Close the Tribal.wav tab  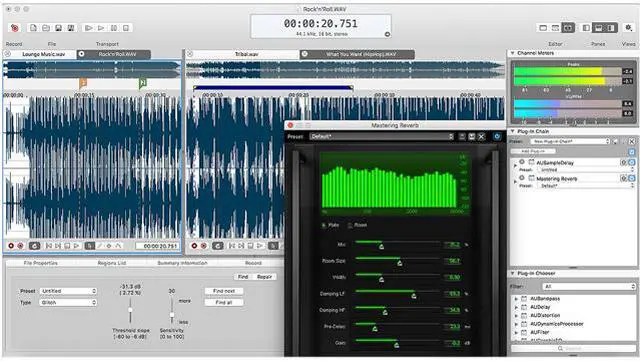tap(190, 54)
